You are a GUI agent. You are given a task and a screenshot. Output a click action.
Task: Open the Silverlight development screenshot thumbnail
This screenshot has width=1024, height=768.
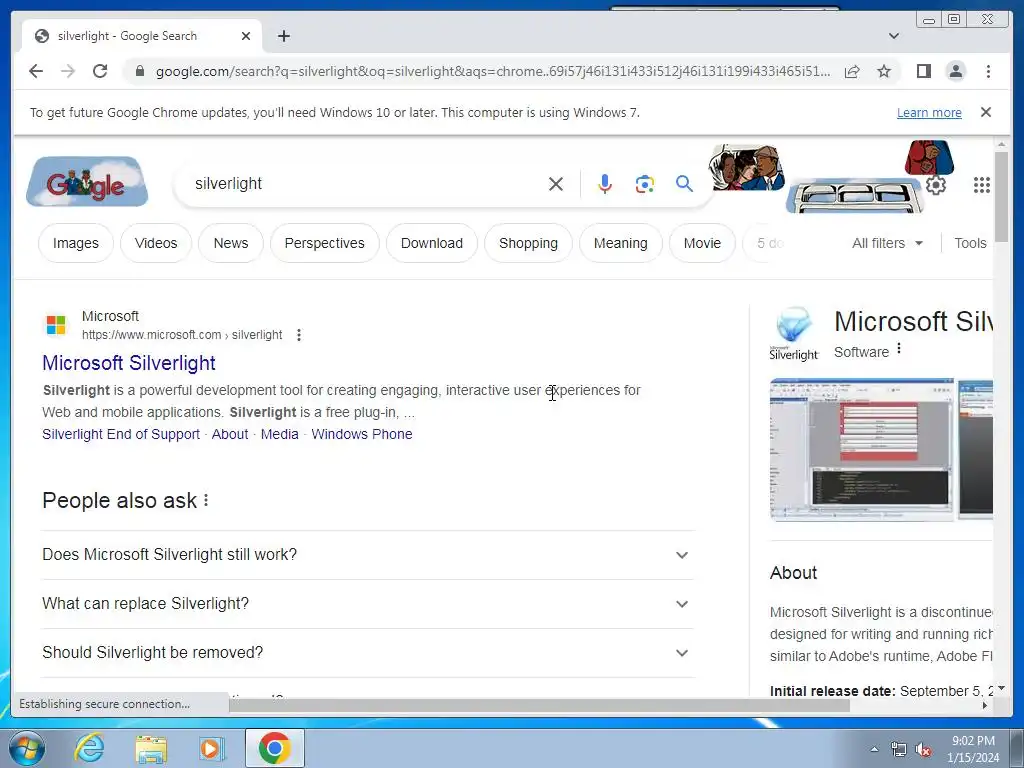pyautogui.click(x=861, y=449)
